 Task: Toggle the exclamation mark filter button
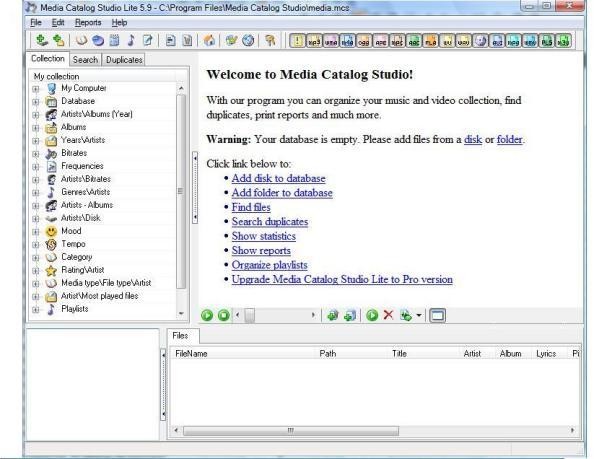(297, 41)
